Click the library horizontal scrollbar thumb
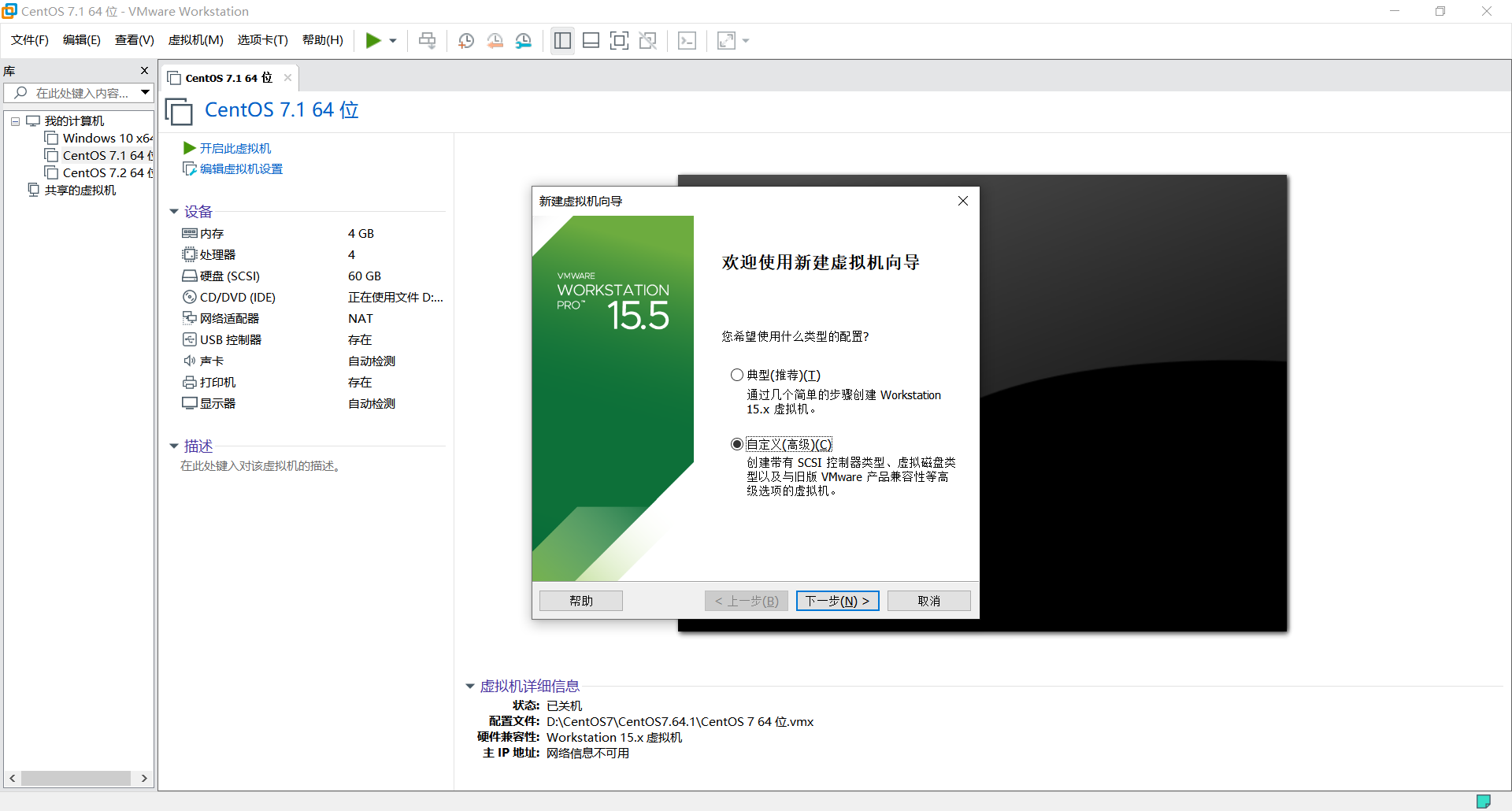 click(76, 778)
